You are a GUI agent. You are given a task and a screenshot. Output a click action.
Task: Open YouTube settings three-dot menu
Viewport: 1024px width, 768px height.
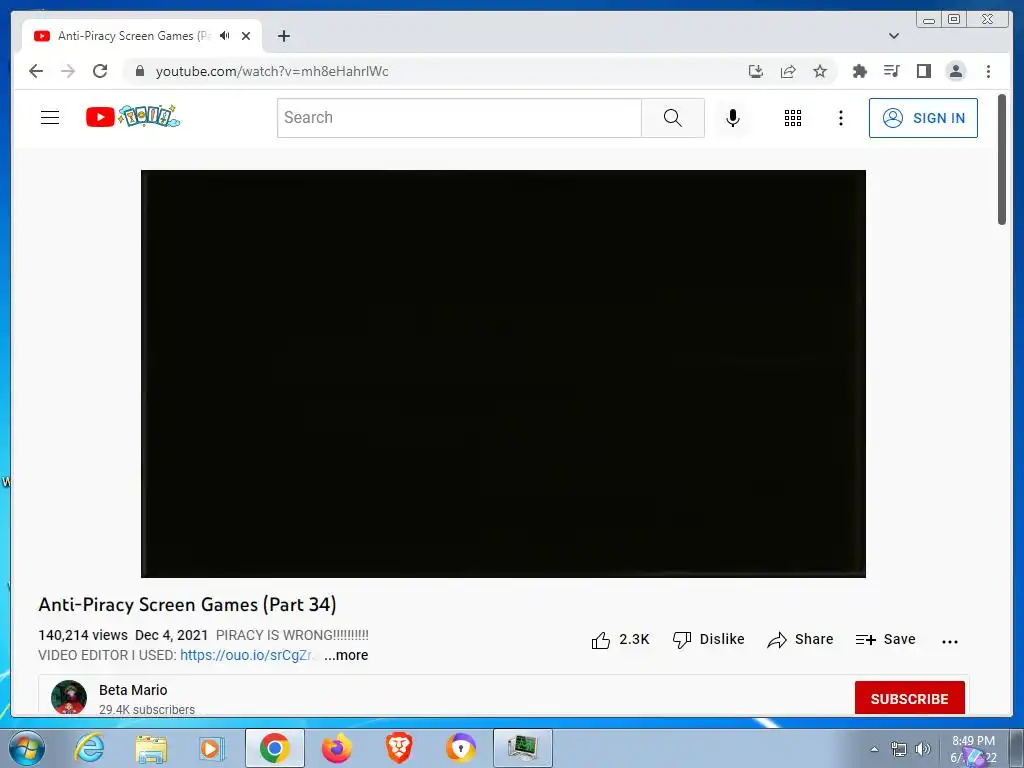(x=840, y=118)
